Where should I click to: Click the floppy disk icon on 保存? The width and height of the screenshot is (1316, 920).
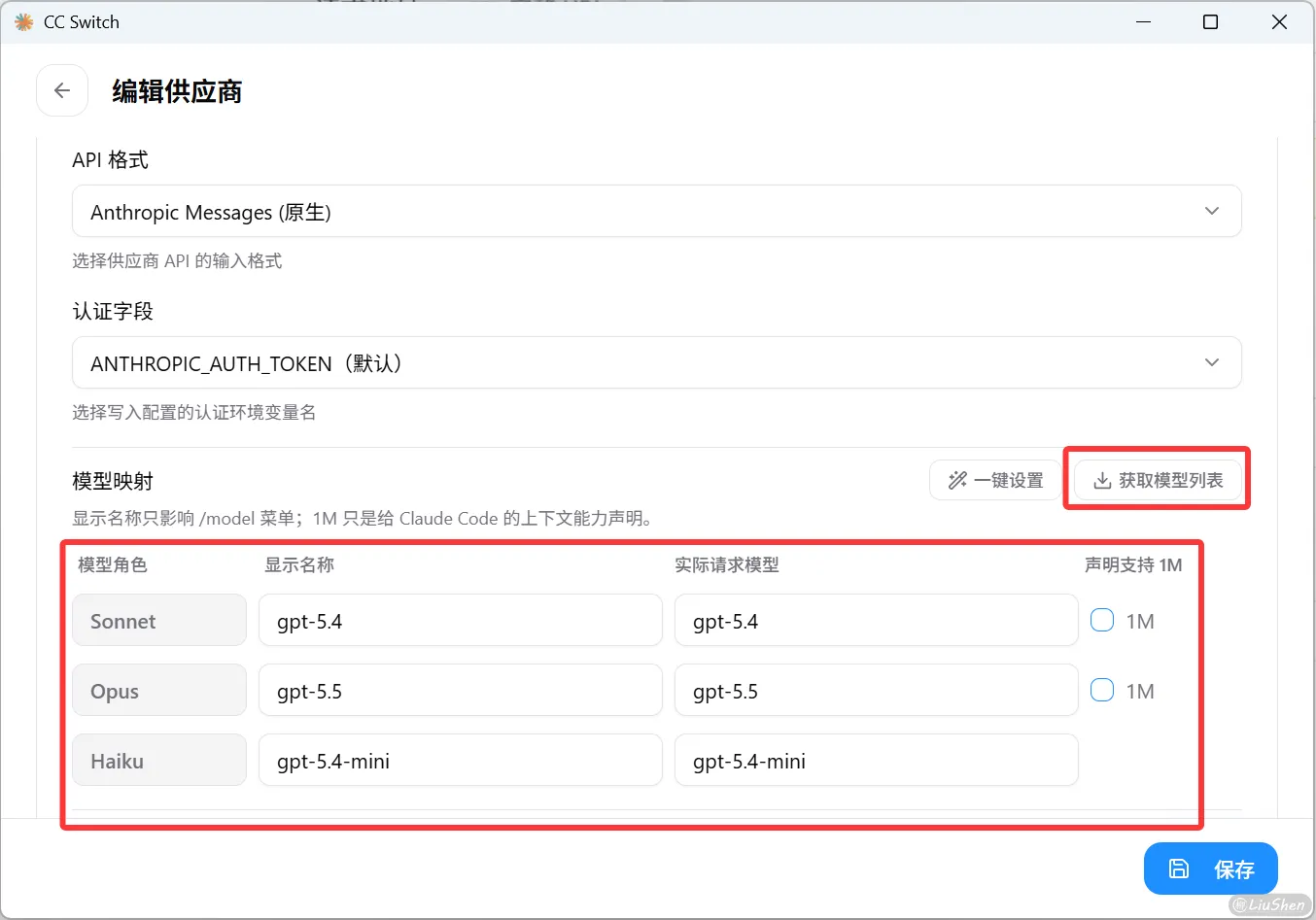pyautogui.click(x=1178, y=869)
